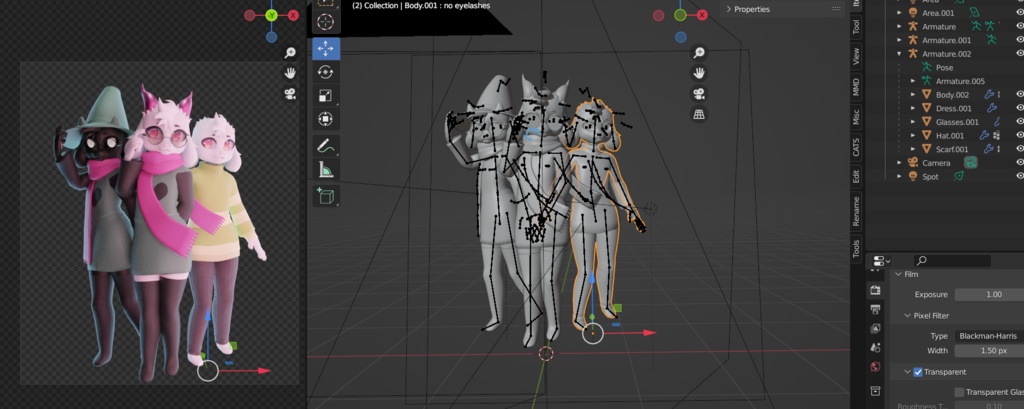Hide Armature.001 via eye icon

click(x=1019, y=40)
